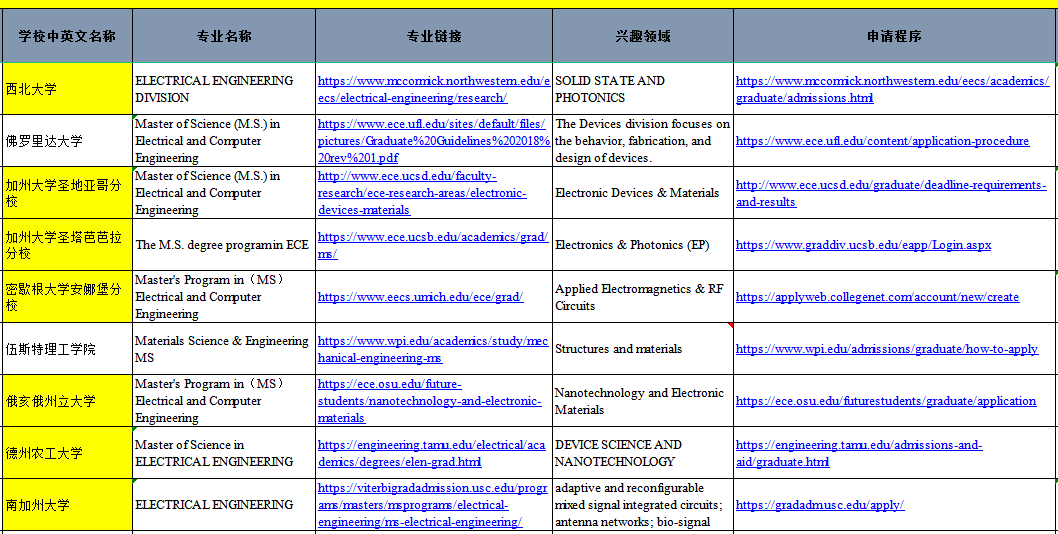Select the 申请程序 header cell
This screenshot has width=1058, height=534.
click(x=895, y=36)
